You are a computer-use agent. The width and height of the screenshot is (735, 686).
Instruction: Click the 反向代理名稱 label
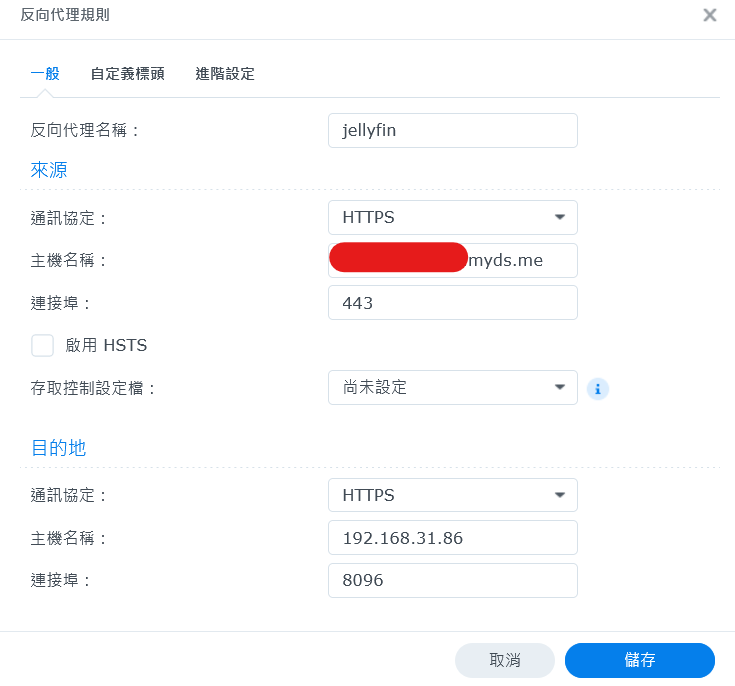[85, 130]
